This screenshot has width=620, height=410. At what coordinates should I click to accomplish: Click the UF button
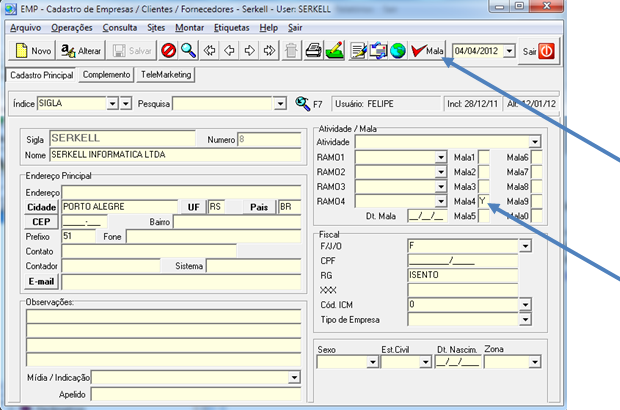pos(193,207)
